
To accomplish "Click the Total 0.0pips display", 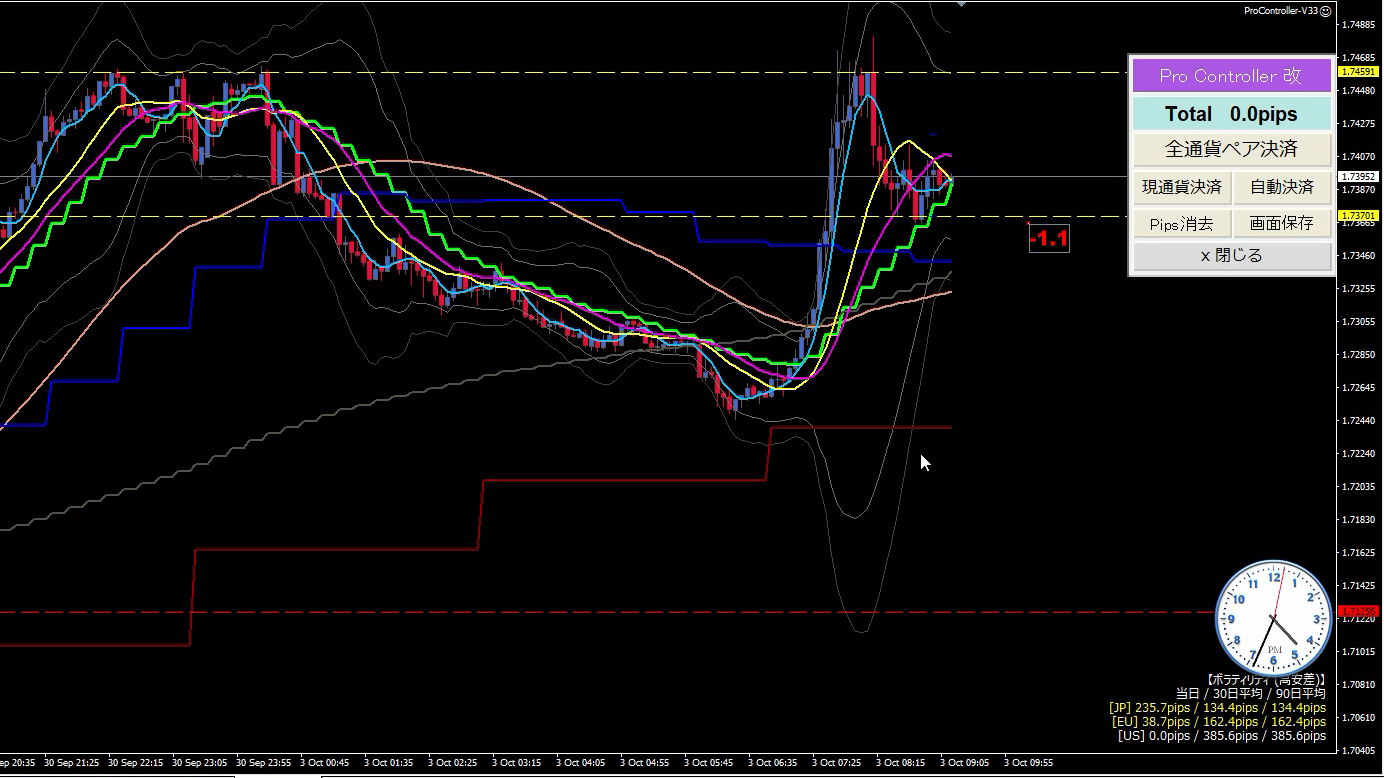I will (1231, 114).
